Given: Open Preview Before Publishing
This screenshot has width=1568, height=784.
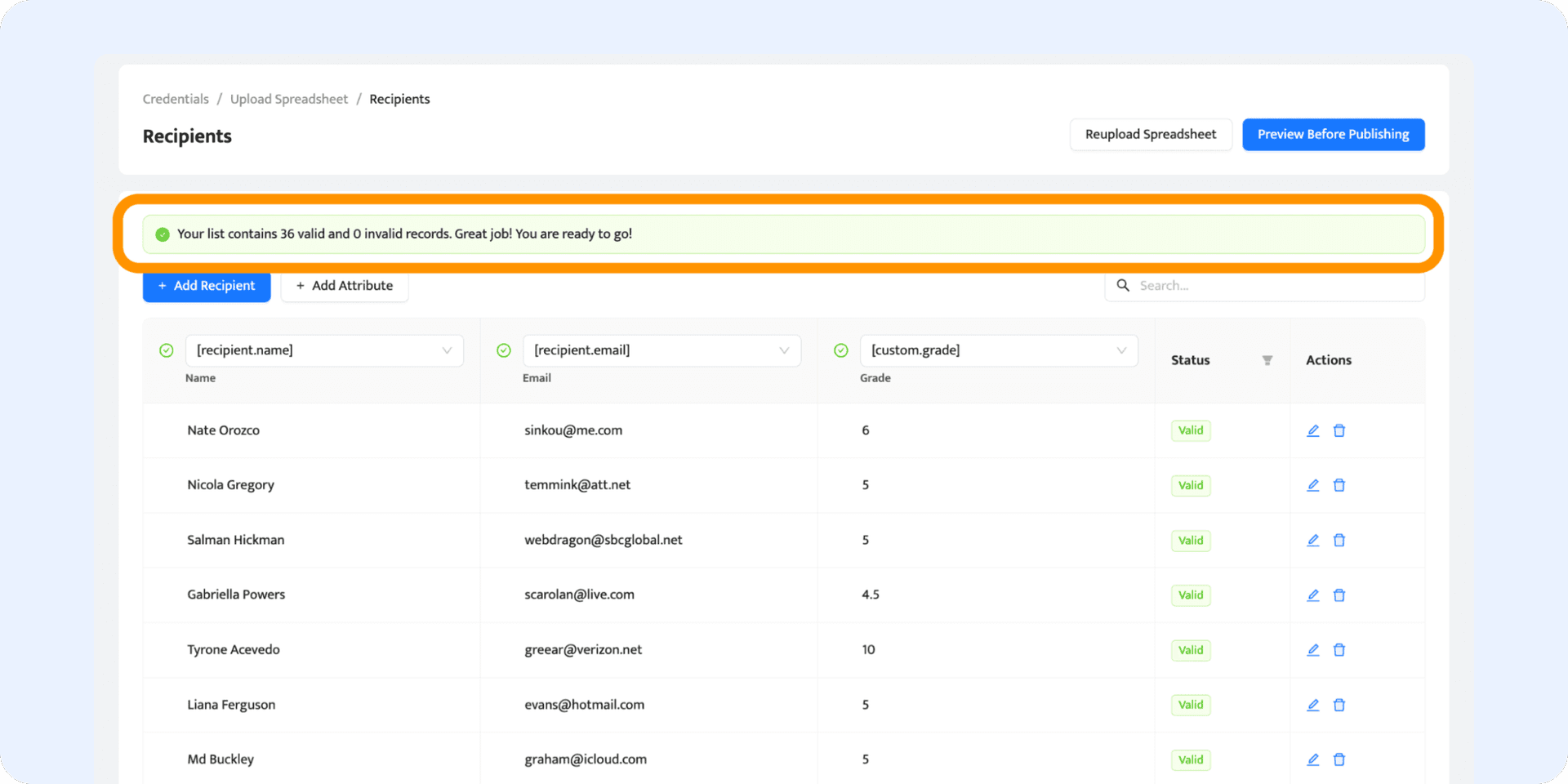Looking at the screenshot, I should pos(1333,135).
